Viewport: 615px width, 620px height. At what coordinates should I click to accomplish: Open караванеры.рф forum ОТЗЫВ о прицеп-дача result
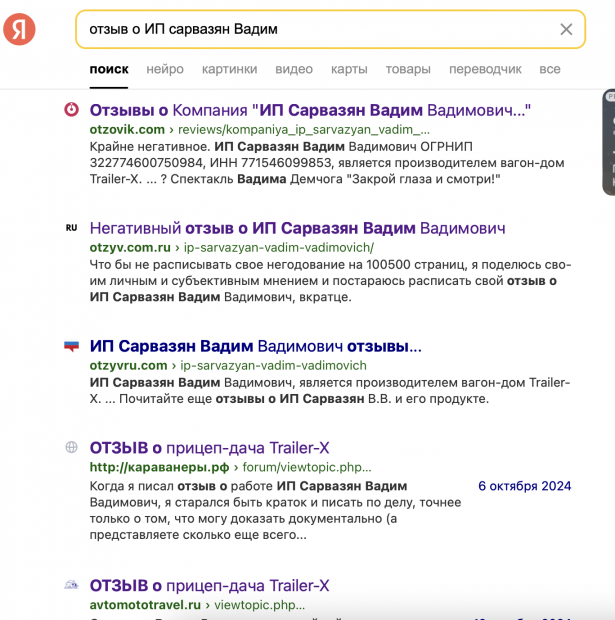point(209,447)
